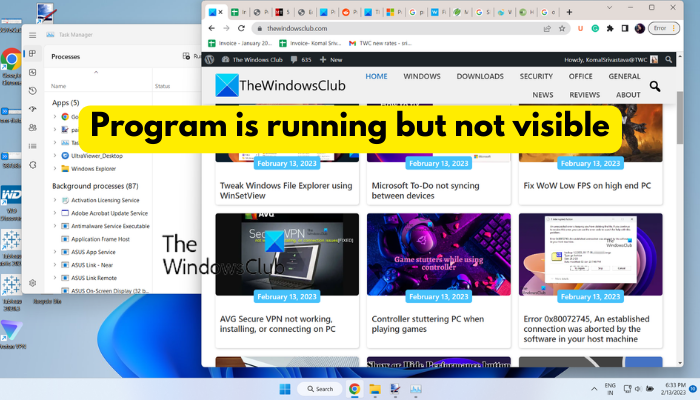Click site search magnifier beside nav menu
The image size is (700, 400).
(655, 86)
